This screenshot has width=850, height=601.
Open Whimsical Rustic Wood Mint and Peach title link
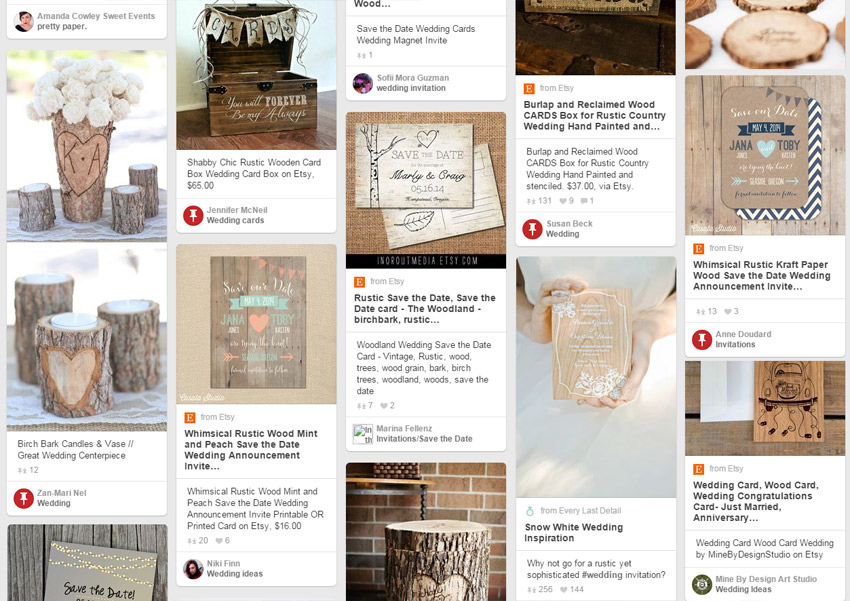tap(251, 450)
